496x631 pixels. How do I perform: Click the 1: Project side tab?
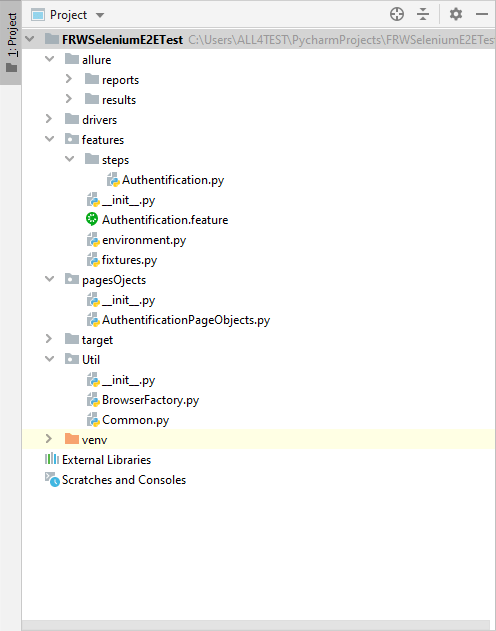12,42
